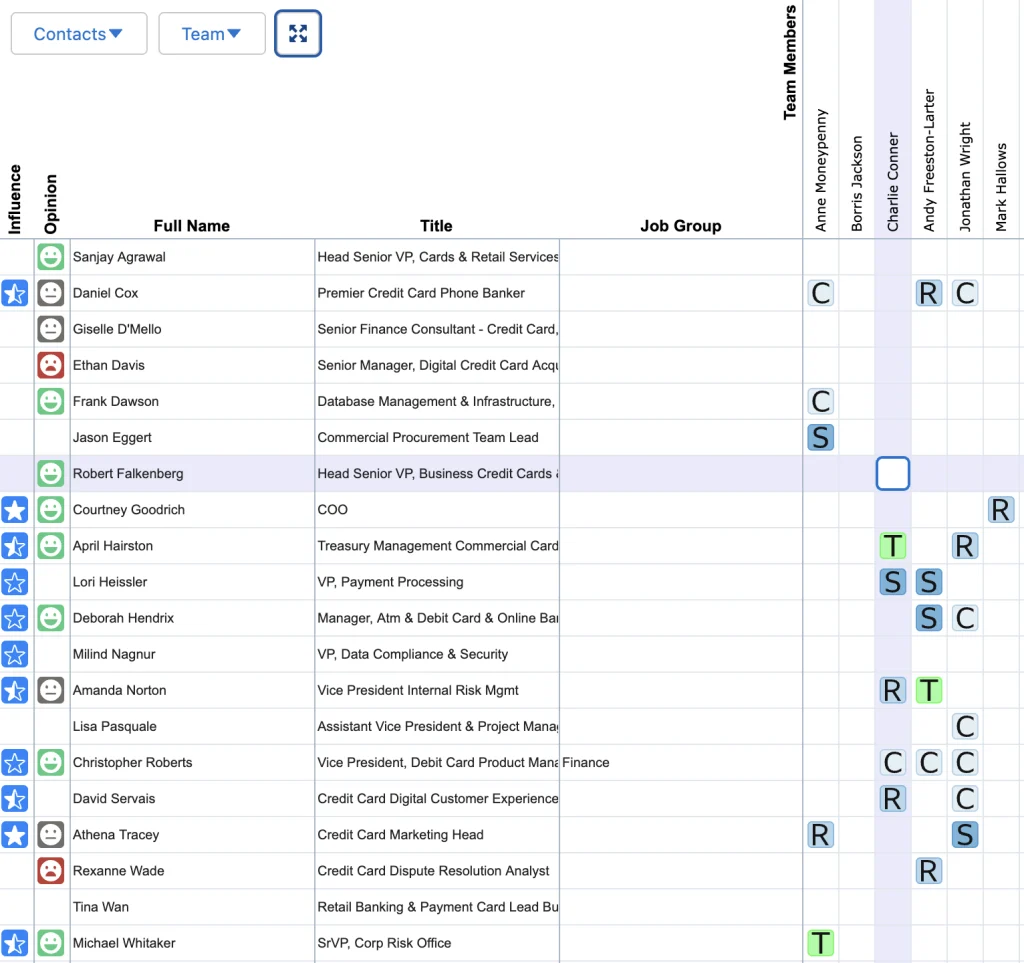The image size is (1024, 963).
Task: Click Michael Whitaker's half-filled influence star
Action: pos(15,943)
